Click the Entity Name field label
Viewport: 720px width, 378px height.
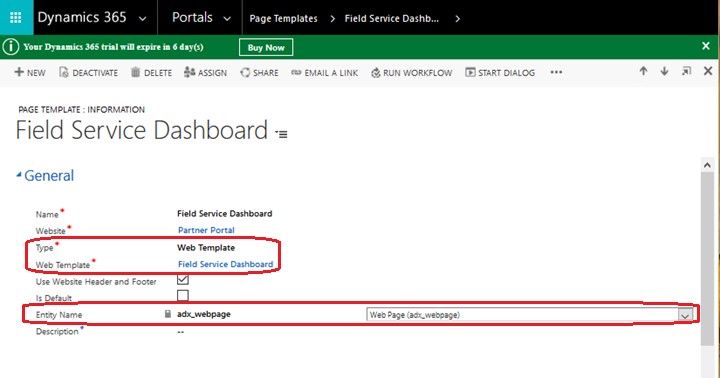(59, 315)
